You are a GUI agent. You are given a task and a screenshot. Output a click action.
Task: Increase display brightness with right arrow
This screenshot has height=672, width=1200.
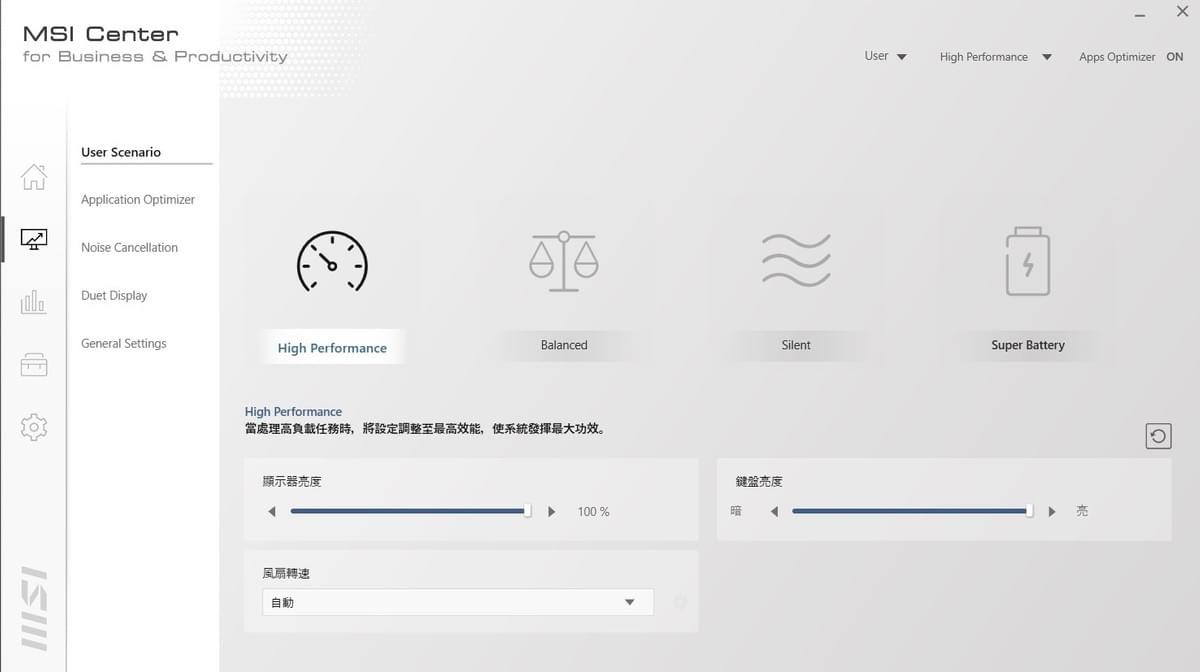(x=552, y=512)
